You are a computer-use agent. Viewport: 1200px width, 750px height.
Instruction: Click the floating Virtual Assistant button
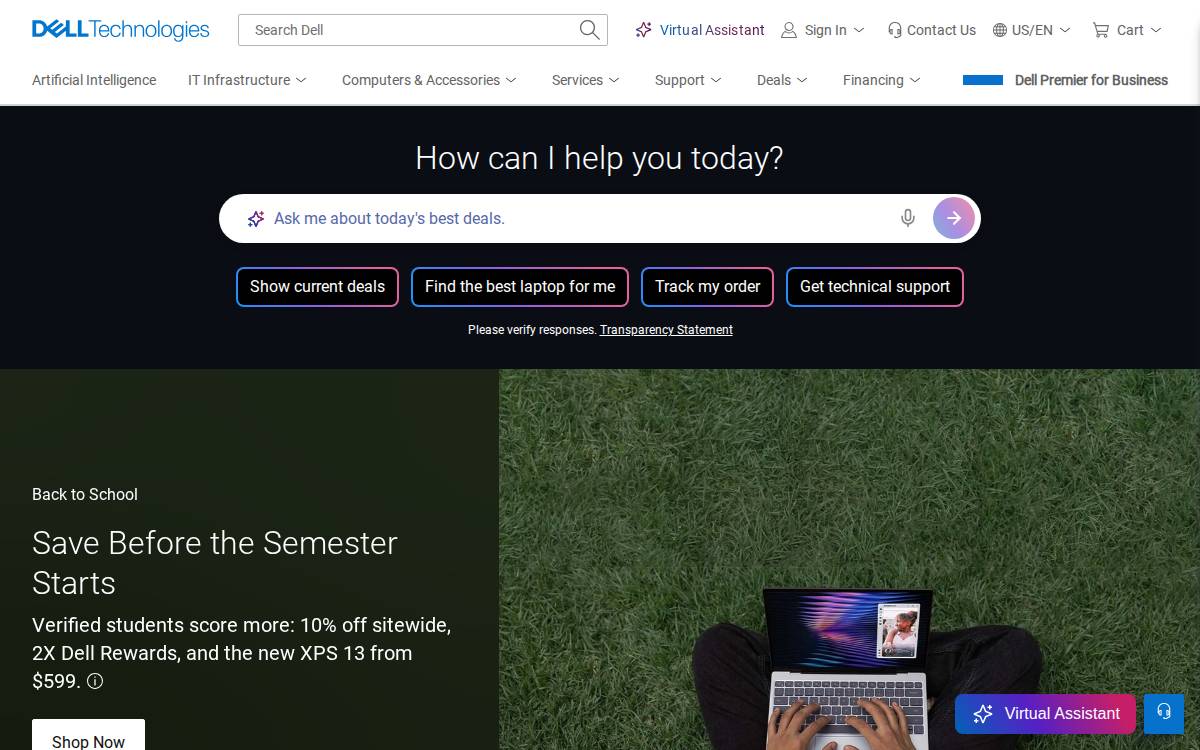[x=1045, y=713]
